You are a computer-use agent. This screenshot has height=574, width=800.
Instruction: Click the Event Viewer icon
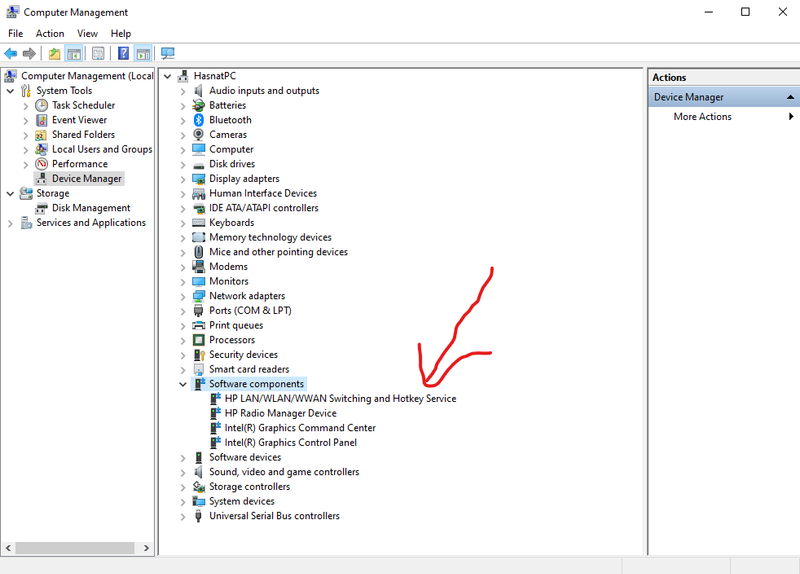[41, 120]
